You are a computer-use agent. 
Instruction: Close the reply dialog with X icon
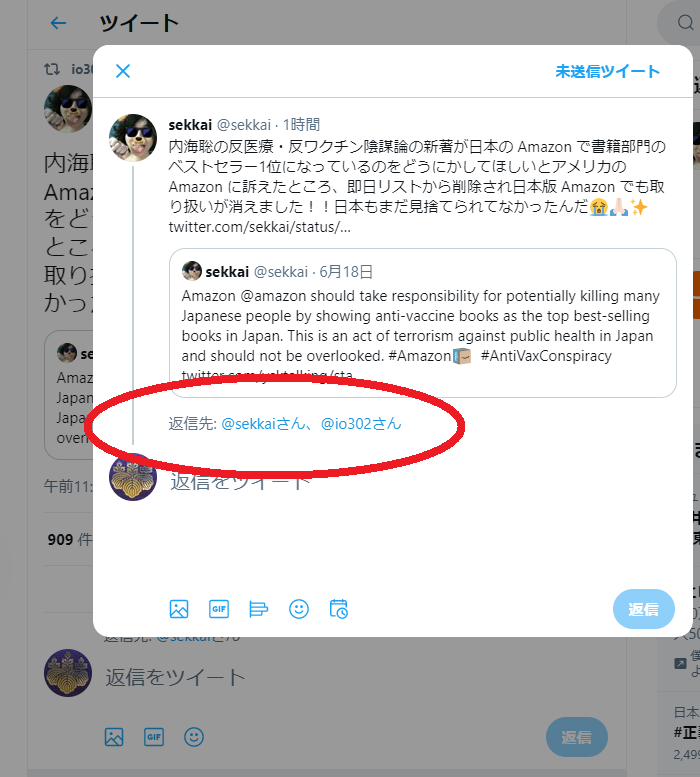click(123, 71)
